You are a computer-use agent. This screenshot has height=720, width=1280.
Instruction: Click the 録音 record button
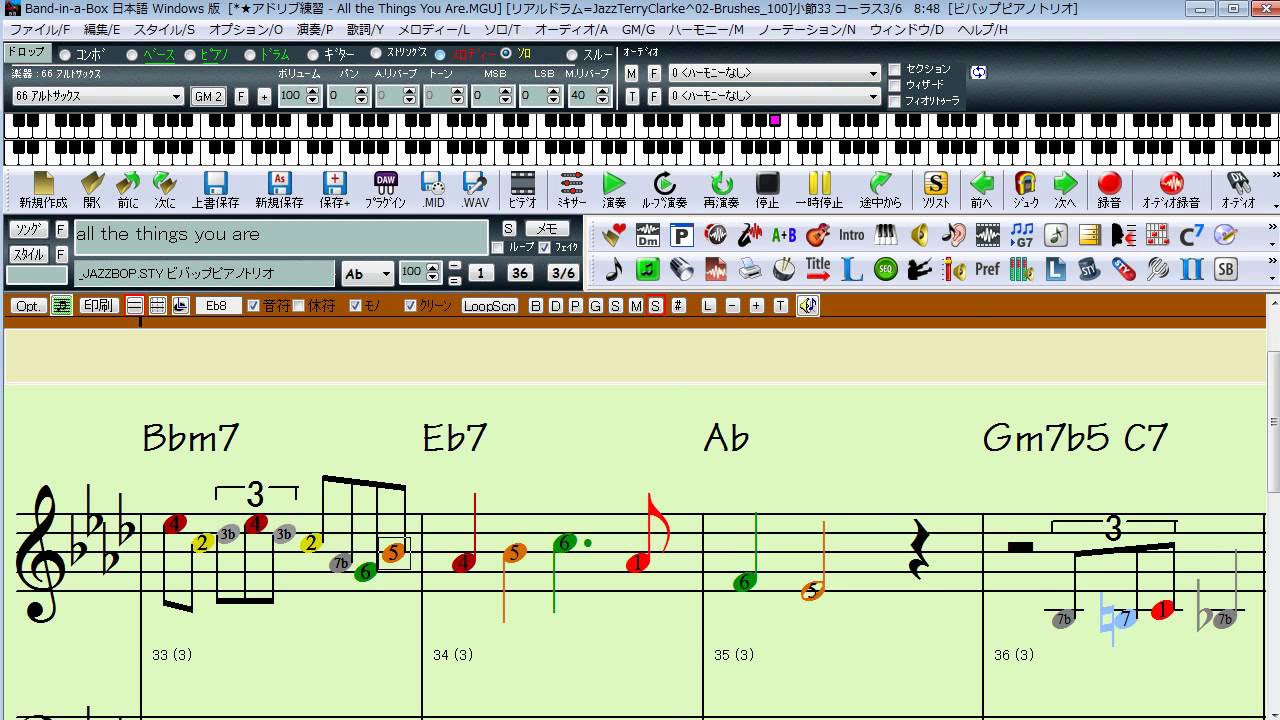[1109, 190]
